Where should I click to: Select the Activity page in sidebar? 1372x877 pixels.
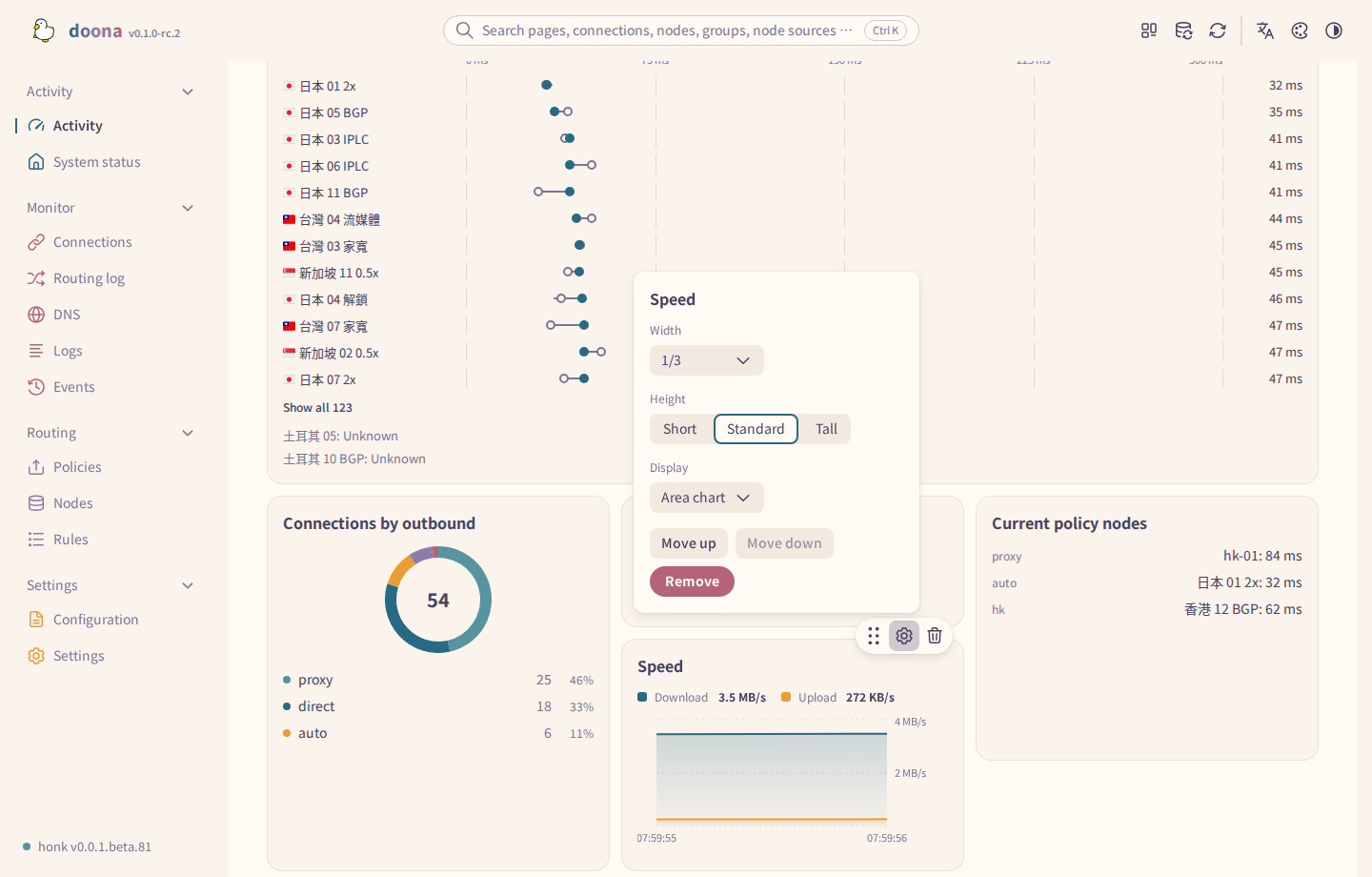pyautogui.click(x=77, y=126)
